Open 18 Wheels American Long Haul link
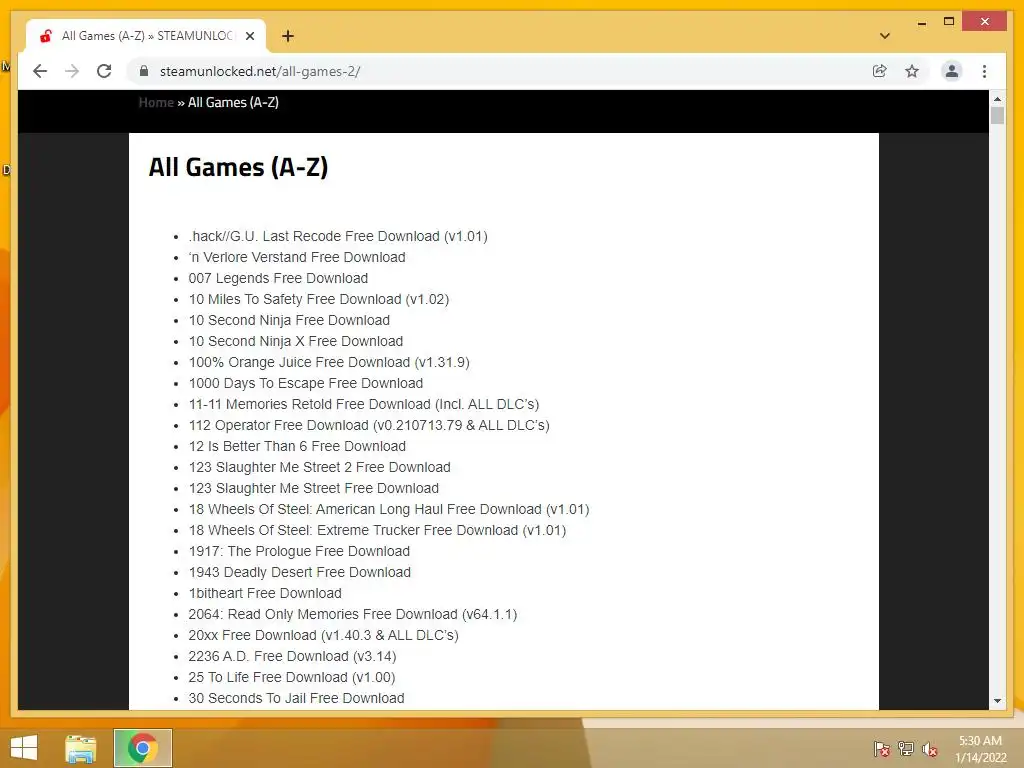Viewport: 1024px width, 768px height. [389, 509]
